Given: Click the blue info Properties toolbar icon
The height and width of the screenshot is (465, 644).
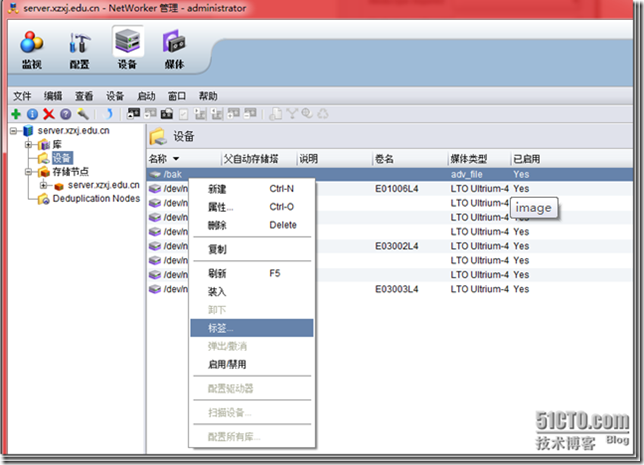Looking at the screenshot, I should click(x=32, y=114).
